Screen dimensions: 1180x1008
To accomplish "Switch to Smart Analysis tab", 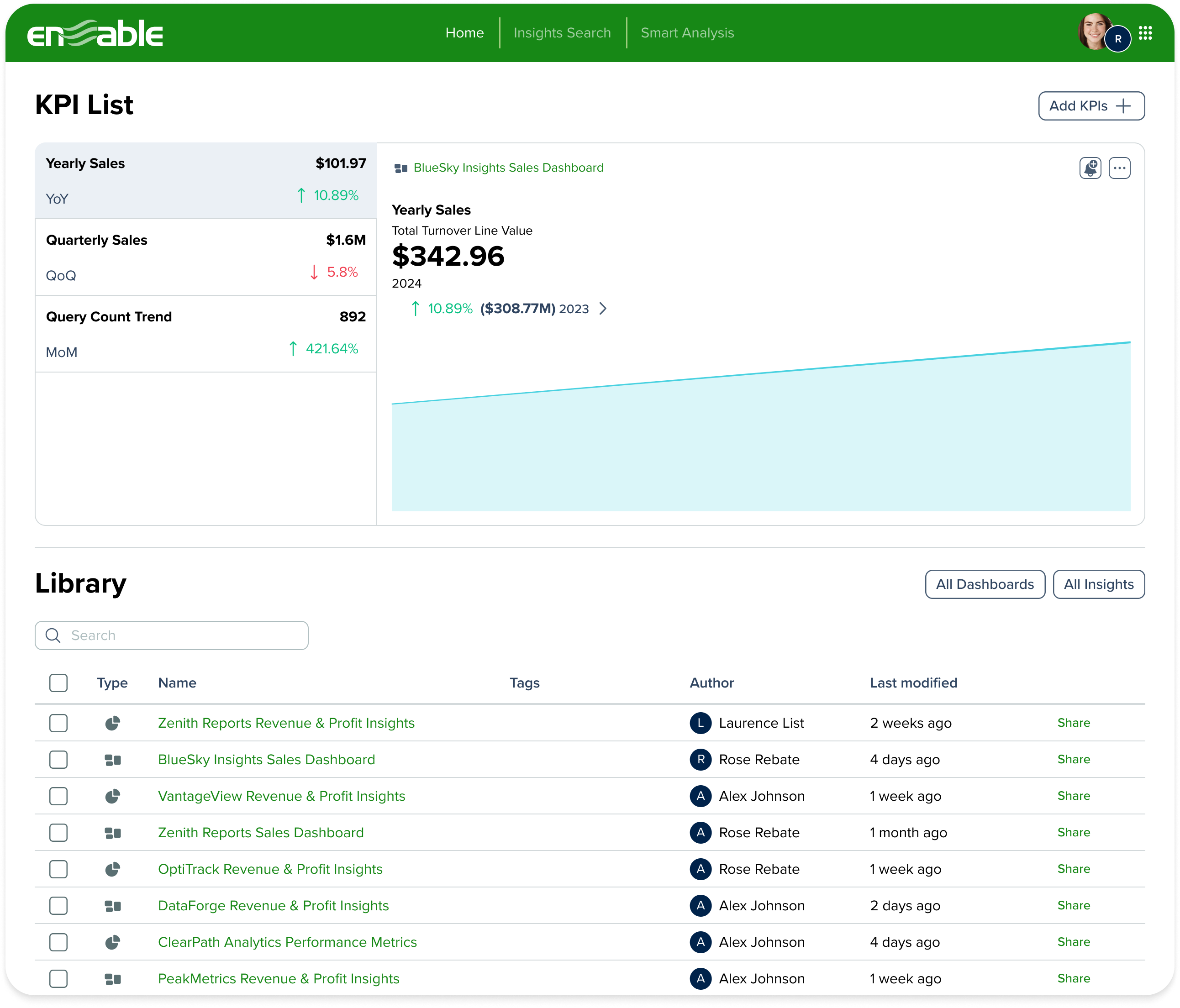I will 687,33.
